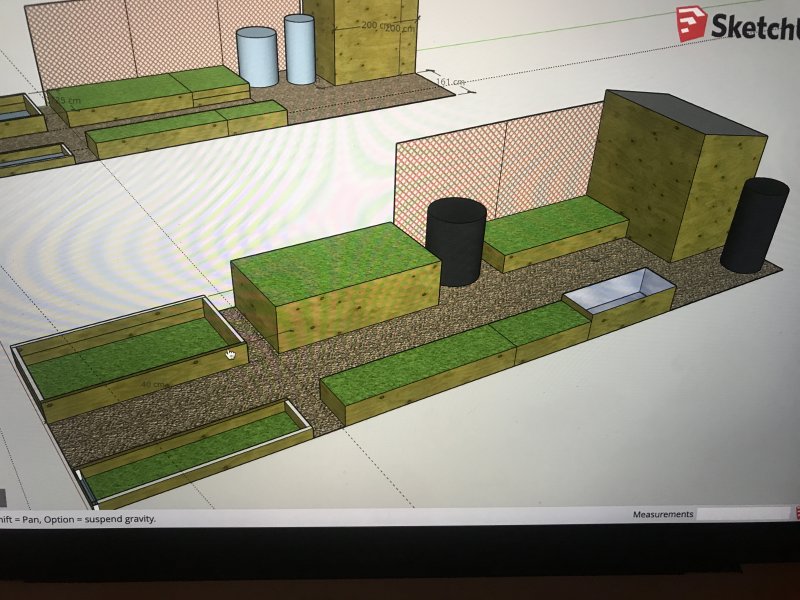Screen dimensions: 800x600
Task: Select the right light-blue cylinder
Action: (x=299, y=48)
